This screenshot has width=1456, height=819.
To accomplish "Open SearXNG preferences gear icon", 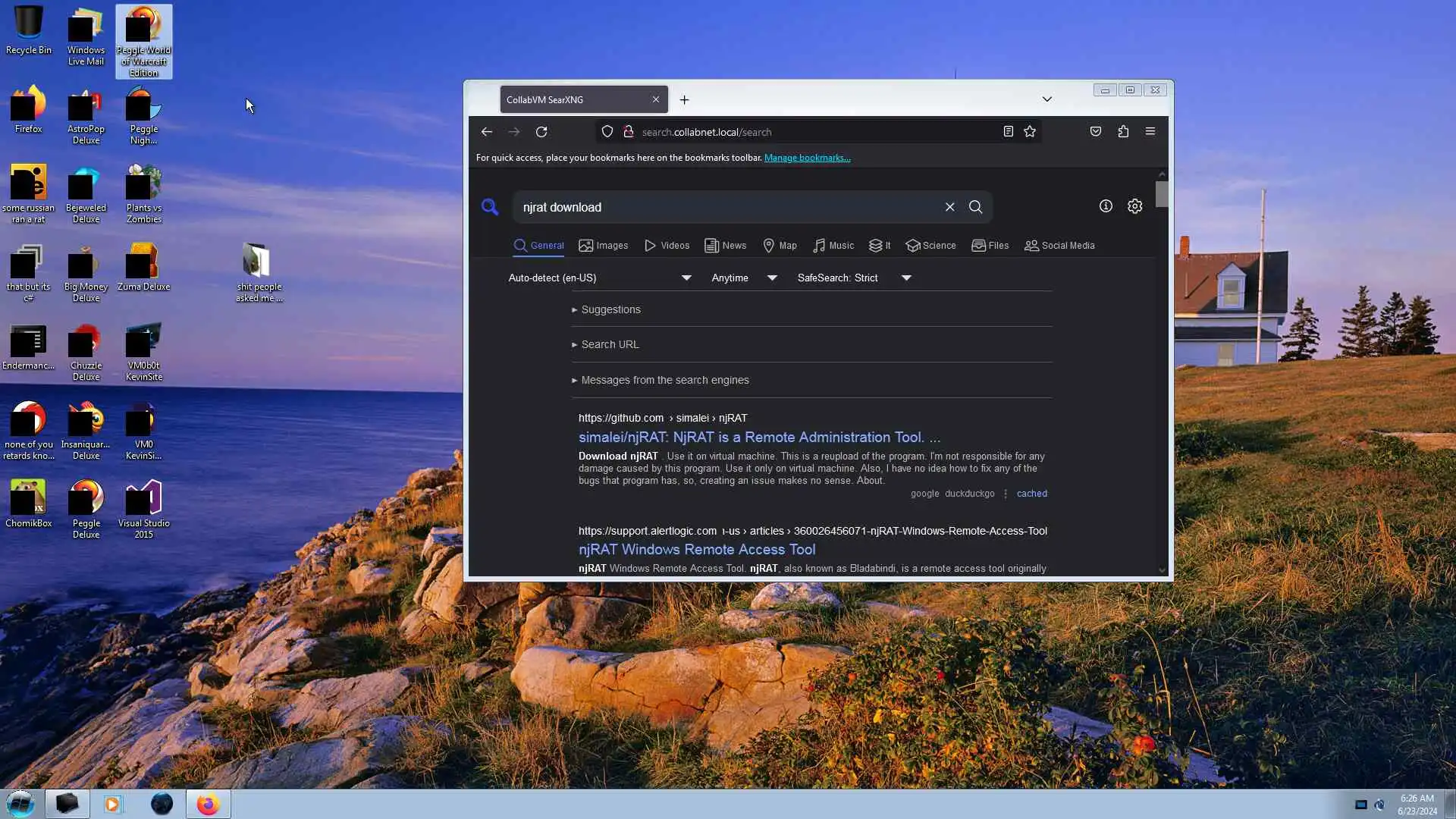I will click(x=1134, y=206).
